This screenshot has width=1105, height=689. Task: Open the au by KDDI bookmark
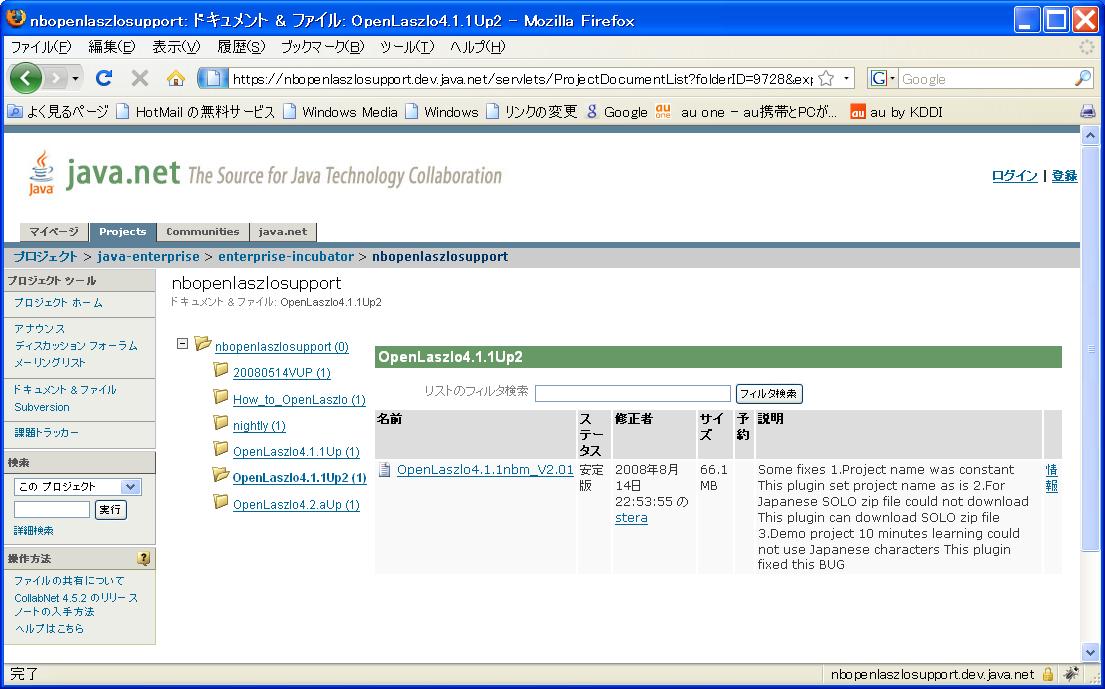pyautogui.click(x=896, y=112)
